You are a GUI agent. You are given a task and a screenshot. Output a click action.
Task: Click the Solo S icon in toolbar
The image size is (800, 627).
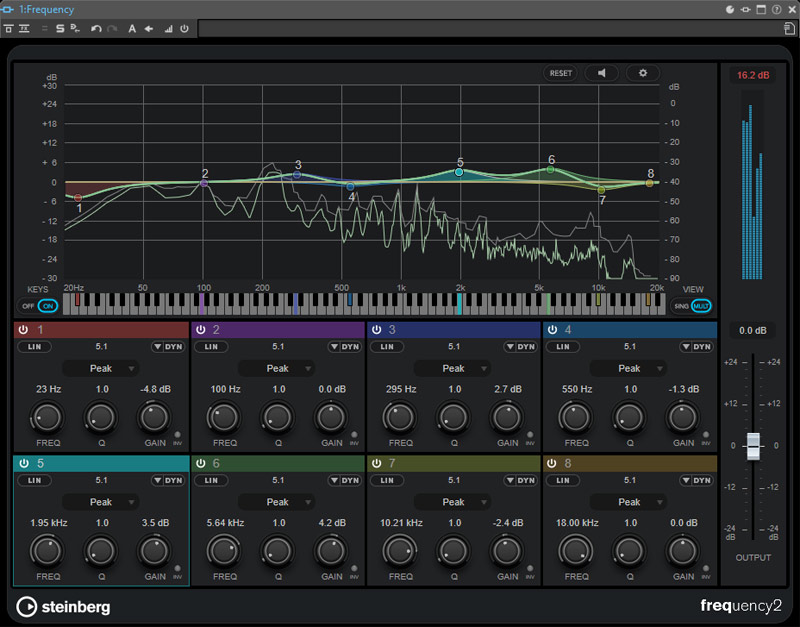click(x=60, y=29)
